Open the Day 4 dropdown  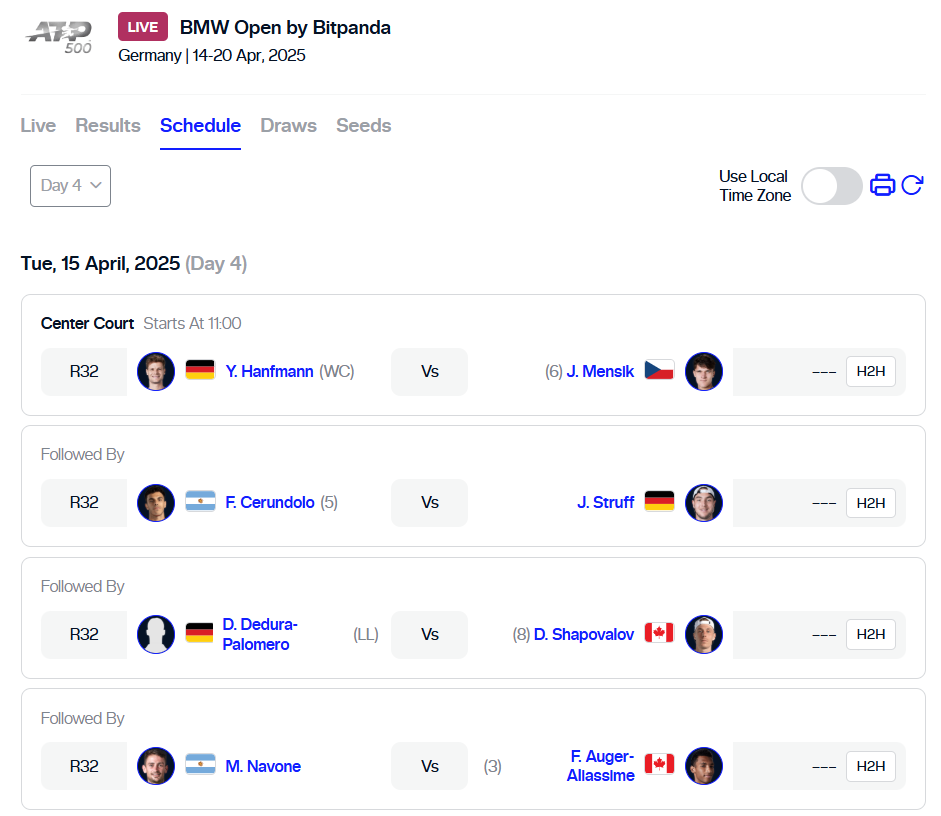click(70, 186)
